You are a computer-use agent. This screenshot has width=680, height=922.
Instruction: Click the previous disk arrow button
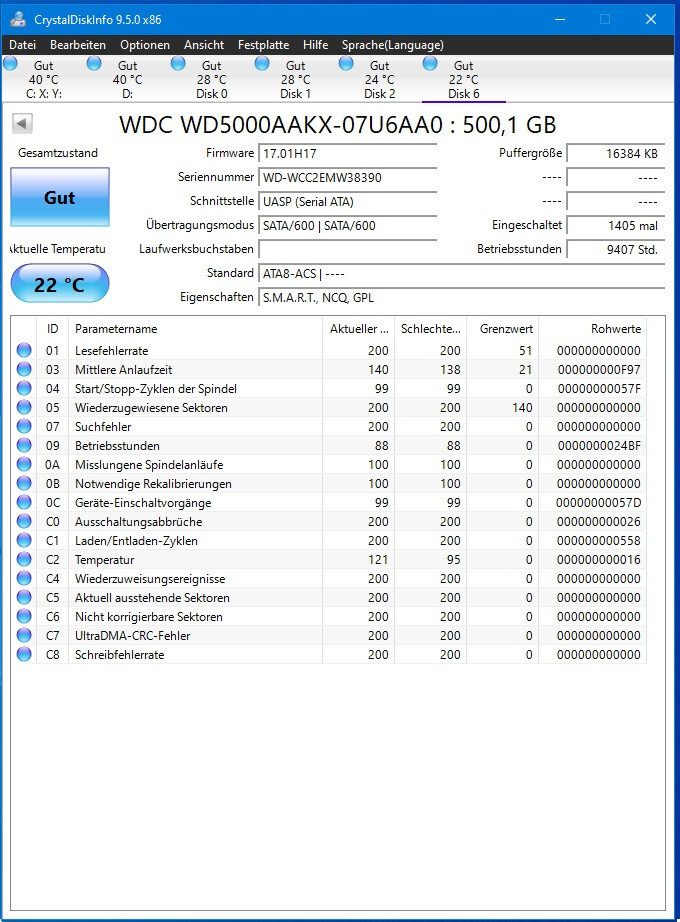click(x=22, y=123)
